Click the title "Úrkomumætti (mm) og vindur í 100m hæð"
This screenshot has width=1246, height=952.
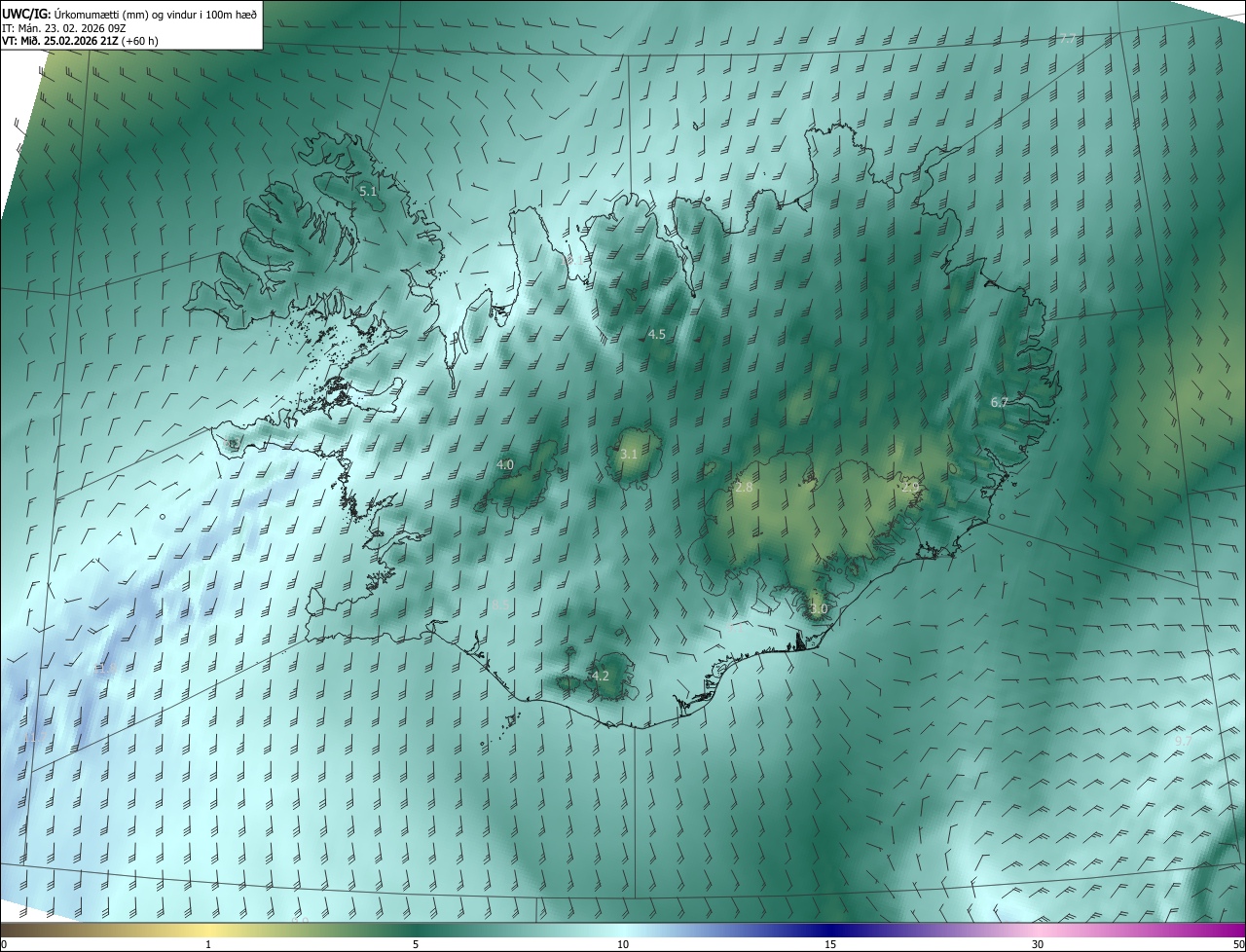(x=154, y=14)
